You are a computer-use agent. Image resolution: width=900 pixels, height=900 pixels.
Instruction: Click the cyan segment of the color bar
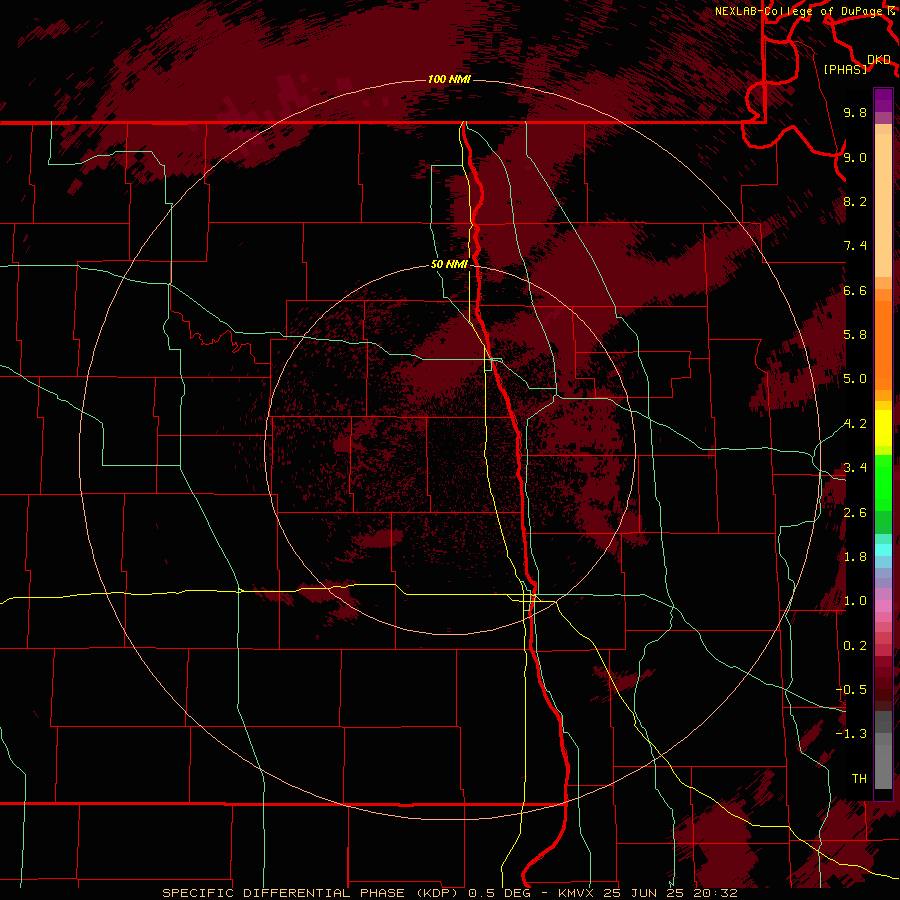tap(883, 550)
